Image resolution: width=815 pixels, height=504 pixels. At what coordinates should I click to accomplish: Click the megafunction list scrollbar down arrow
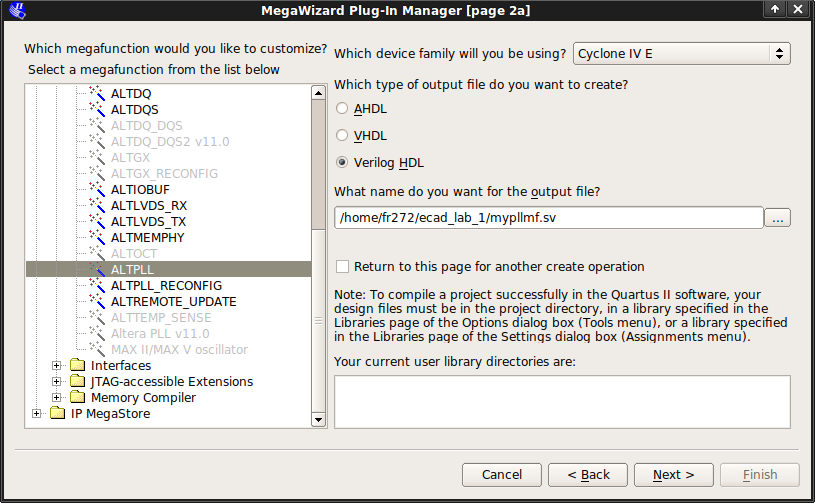click(318, 420)
